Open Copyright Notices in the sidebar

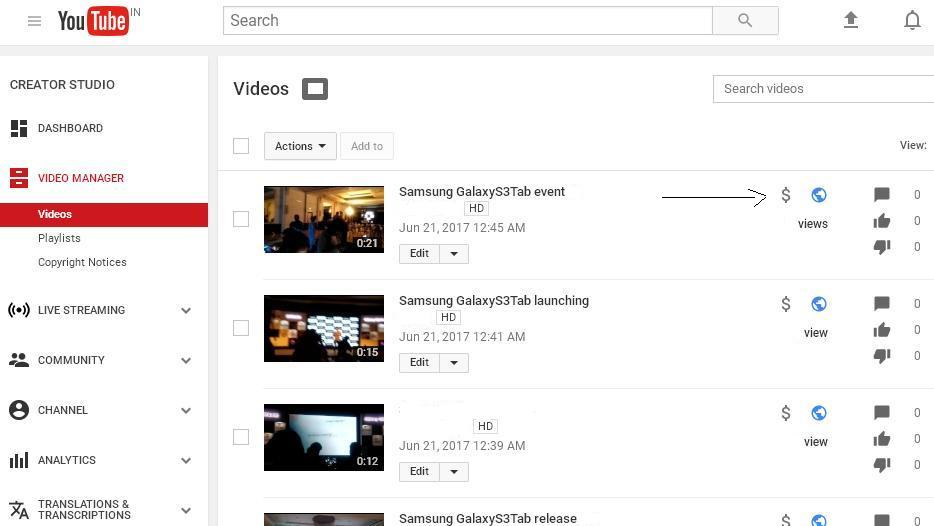(x=82, y=262)
